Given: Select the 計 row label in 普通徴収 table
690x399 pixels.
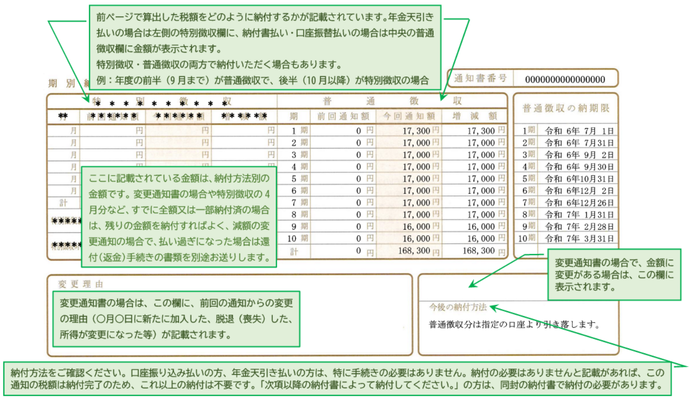Looking at the screenshot, I should [x=294, y=251].
